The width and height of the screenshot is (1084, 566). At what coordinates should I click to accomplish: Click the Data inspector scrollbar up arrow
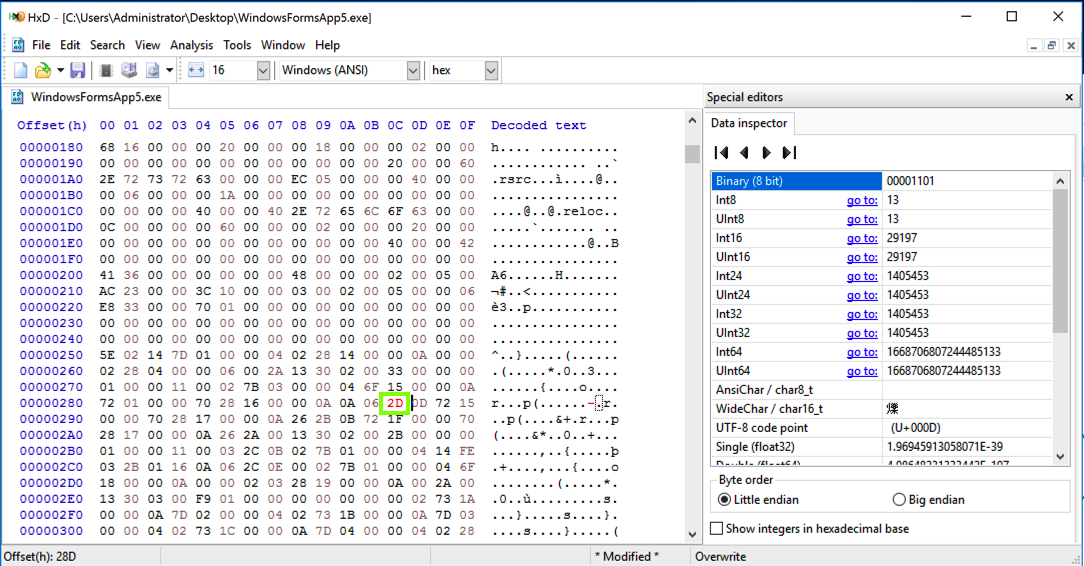tap(1060, 181)
